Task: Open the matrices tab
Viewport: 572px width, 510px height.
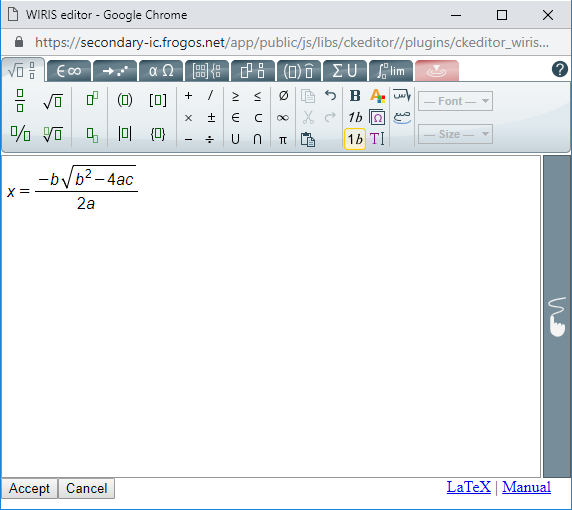Action: tap(207, 71)
